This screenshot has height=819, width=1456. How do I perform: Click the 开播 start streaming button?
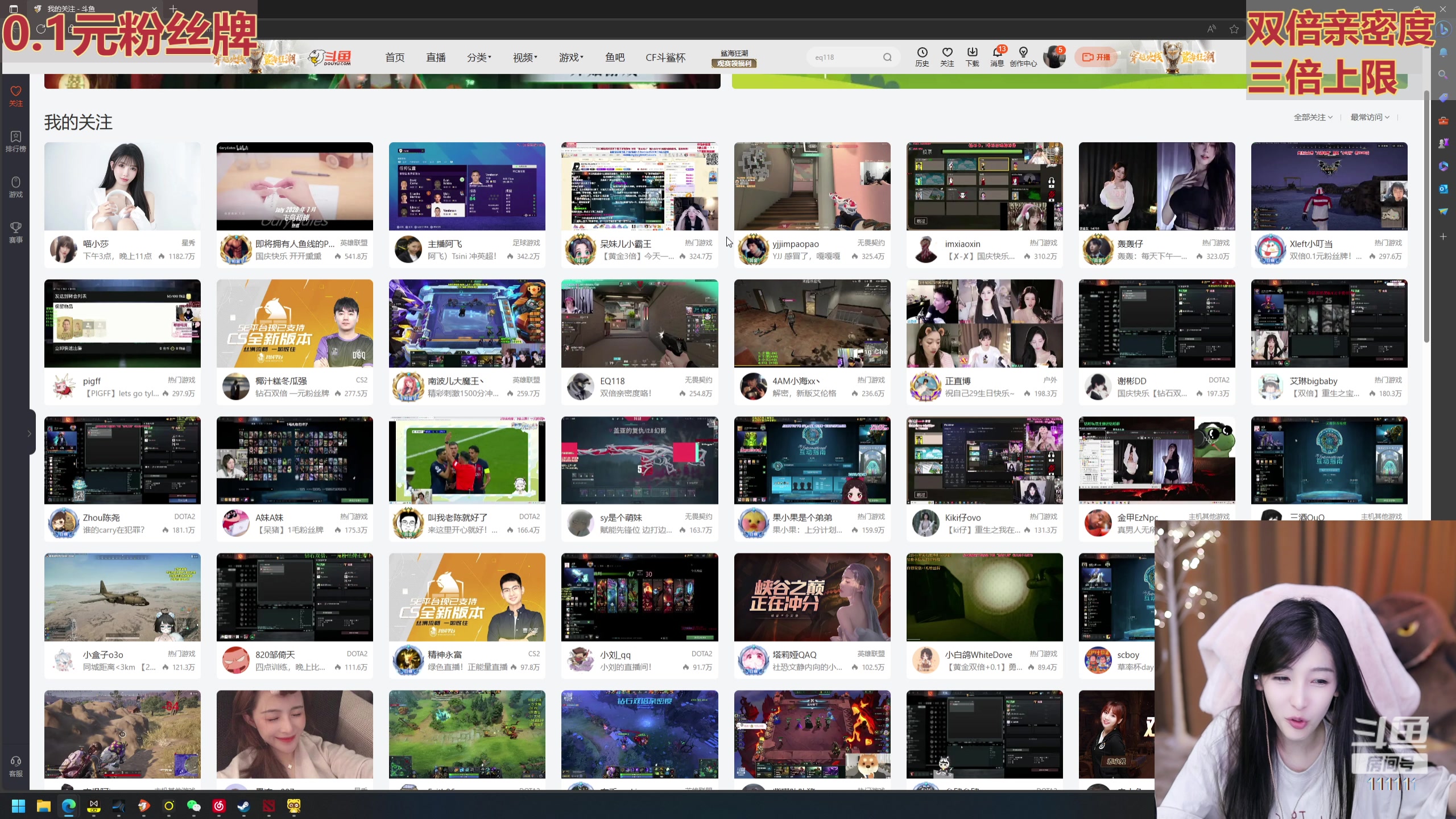point(1096,57)
